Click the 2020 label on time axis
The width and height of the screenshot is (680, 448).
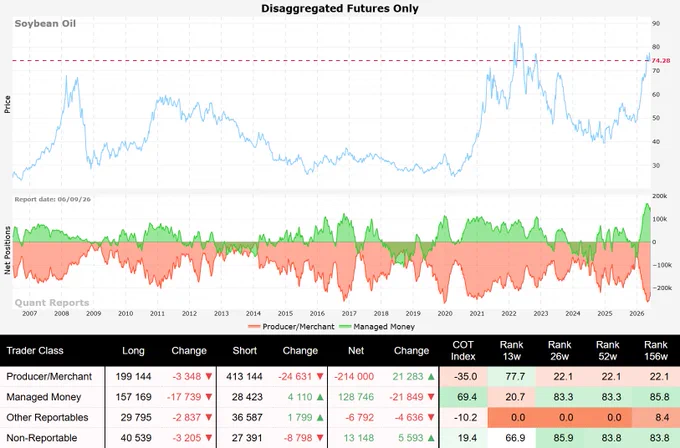pyautogui.click(x=445, y=313)
